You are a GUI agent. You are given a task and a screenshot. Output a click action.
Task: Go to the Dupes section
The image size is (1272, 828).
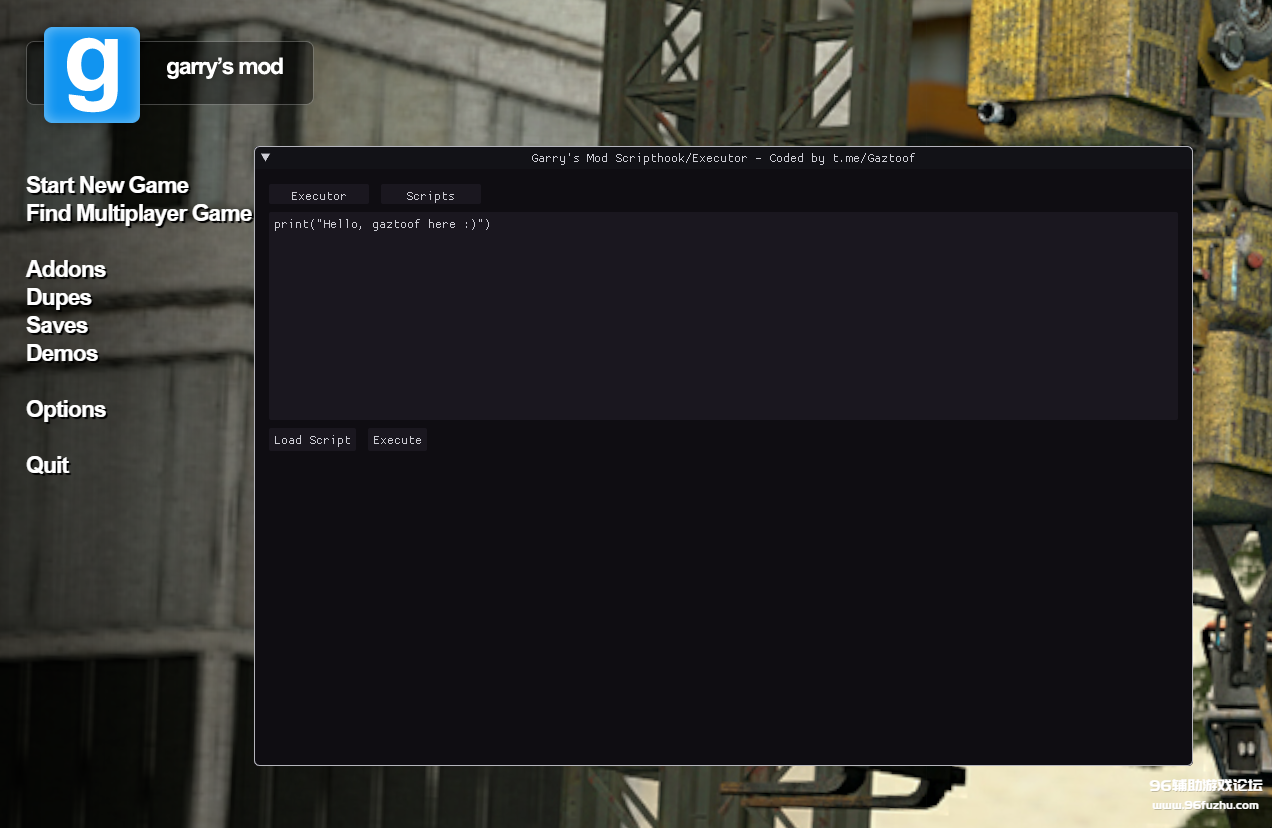pos(59,297)
